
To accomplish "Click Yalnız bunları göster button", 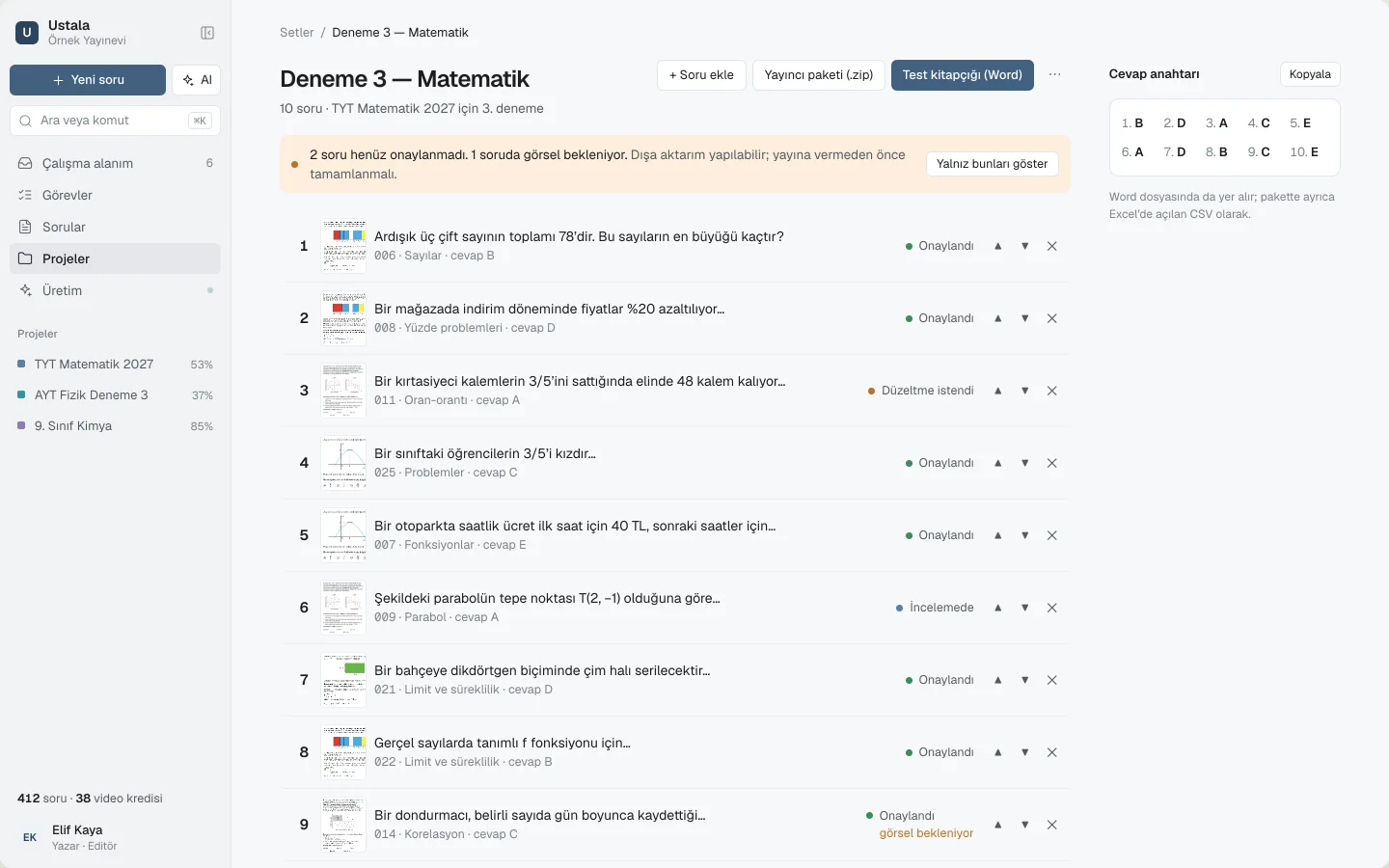I will coord(993,164).
